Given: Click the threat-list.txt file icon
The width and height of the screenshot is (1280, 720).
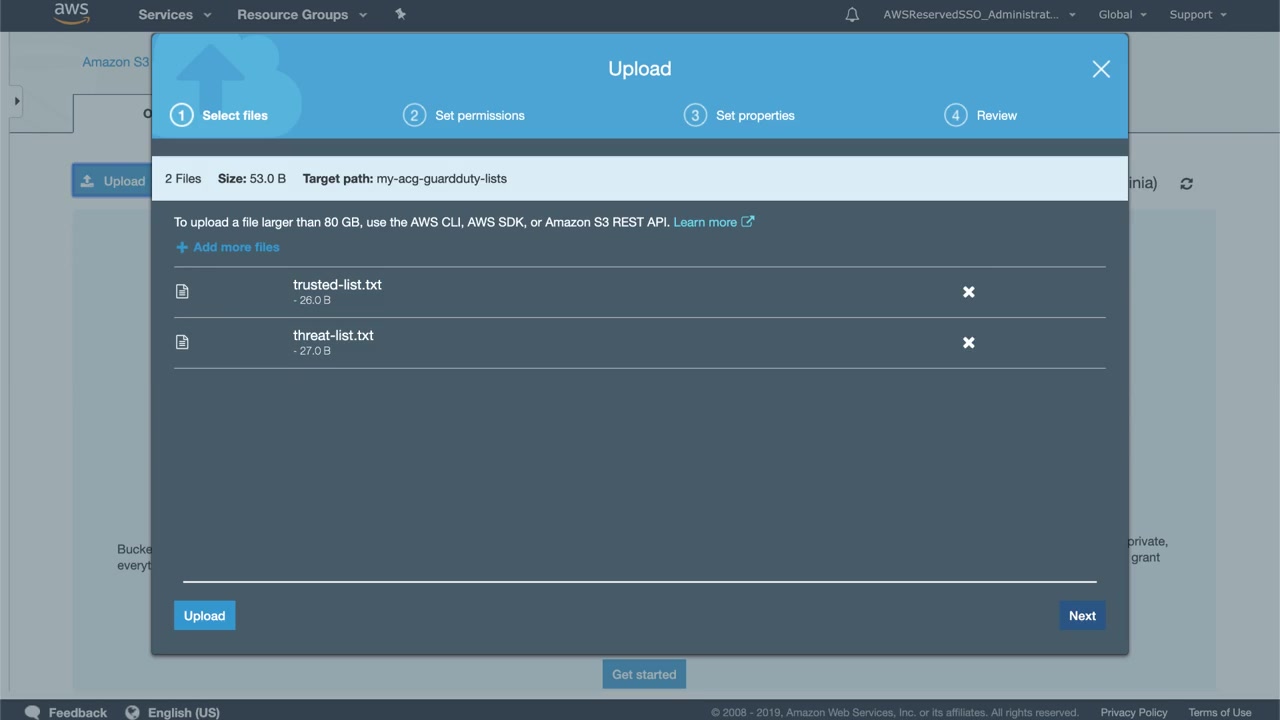Looking at the screenshot, I should (x=182, y=342).
